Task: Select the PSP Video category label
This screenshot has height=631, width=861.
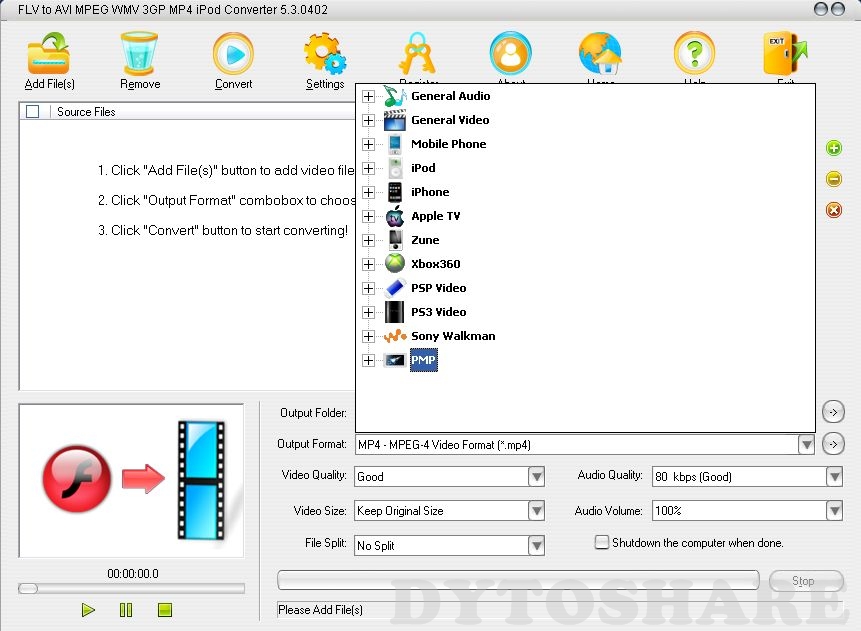Action: [438, 288]
